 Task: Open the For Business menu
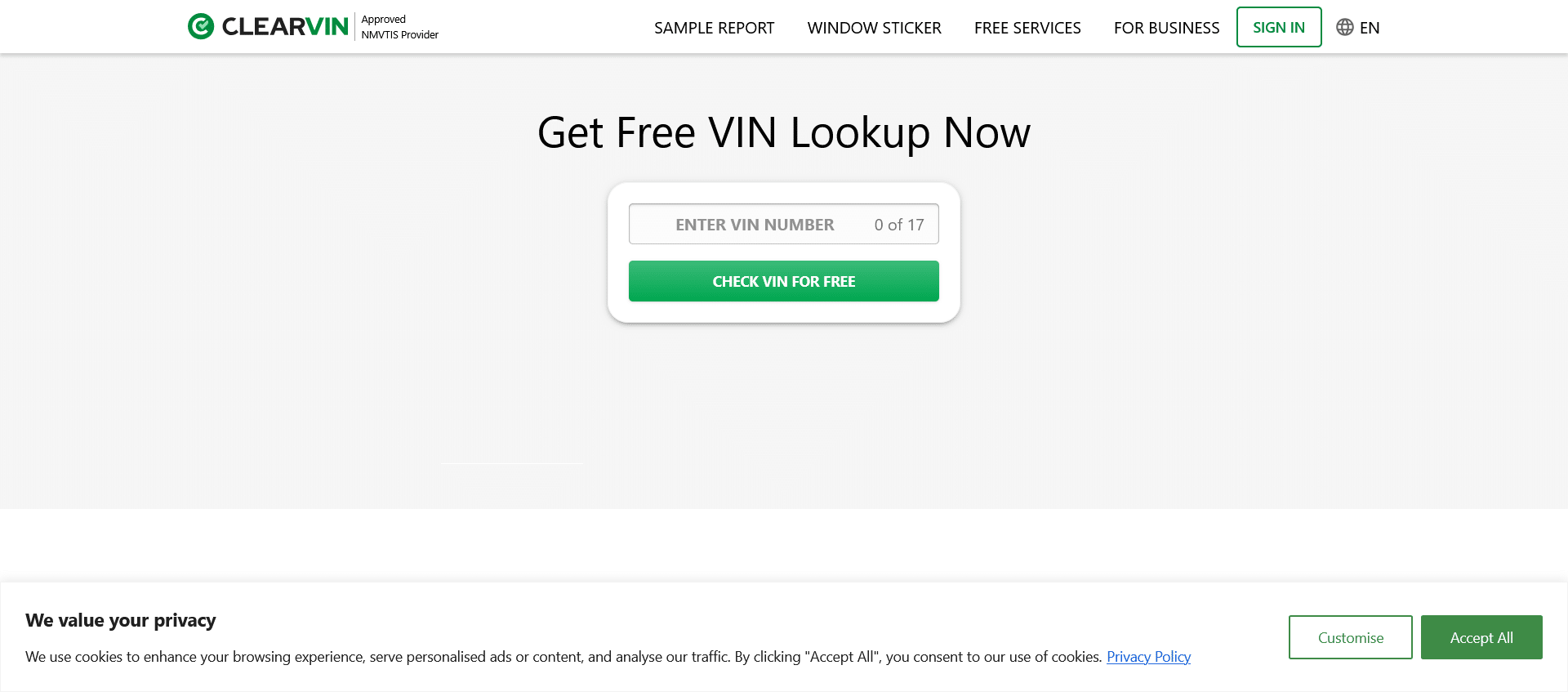(1166, 28)
